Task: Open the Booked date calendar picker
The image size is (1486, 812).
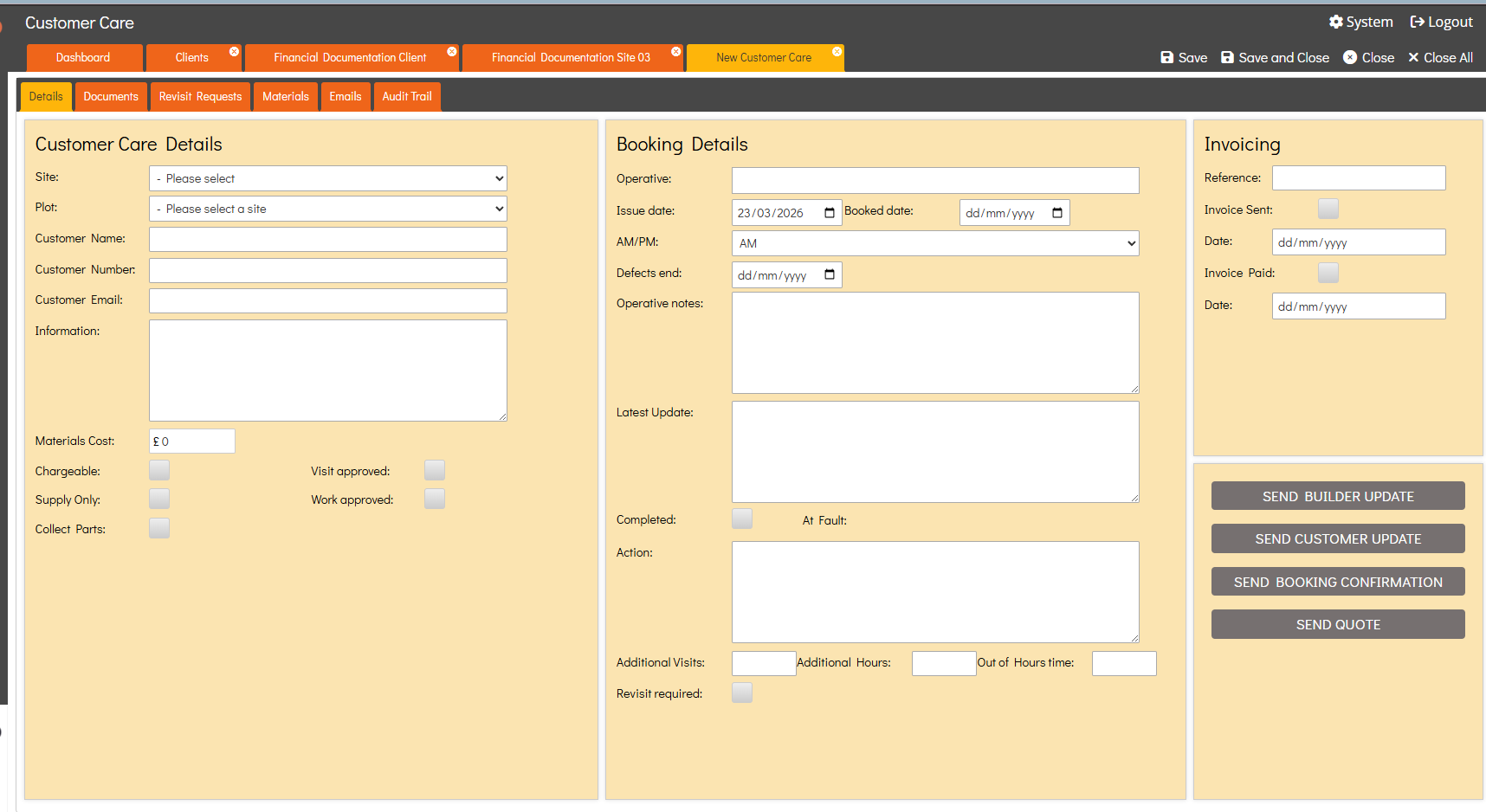Action: [x=1057, y=213]
